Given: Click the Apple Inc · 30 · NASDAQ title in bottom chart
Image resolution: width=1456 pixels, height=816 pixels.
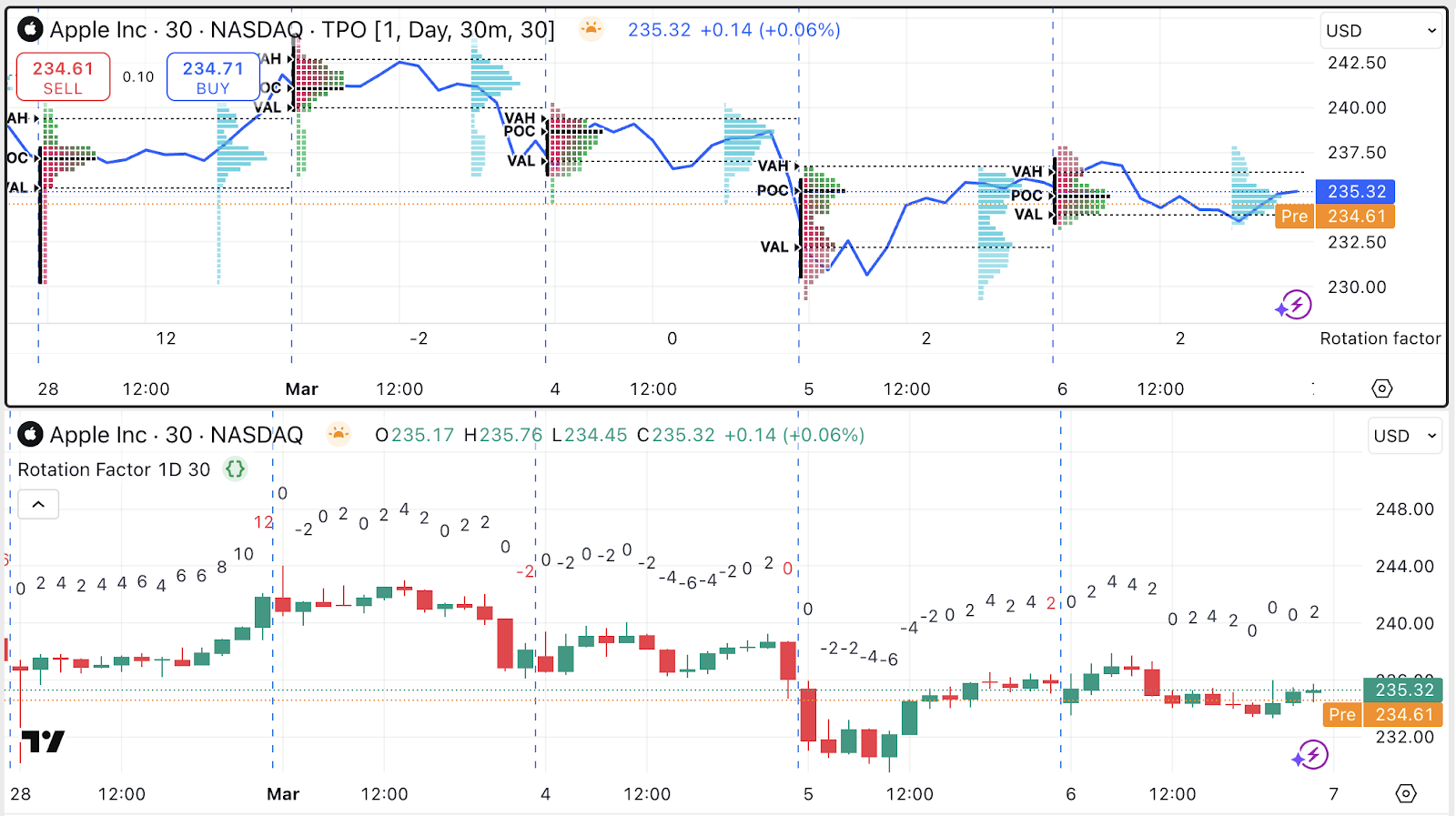Looking at the screenshot, I should click(x=177, y=435).
